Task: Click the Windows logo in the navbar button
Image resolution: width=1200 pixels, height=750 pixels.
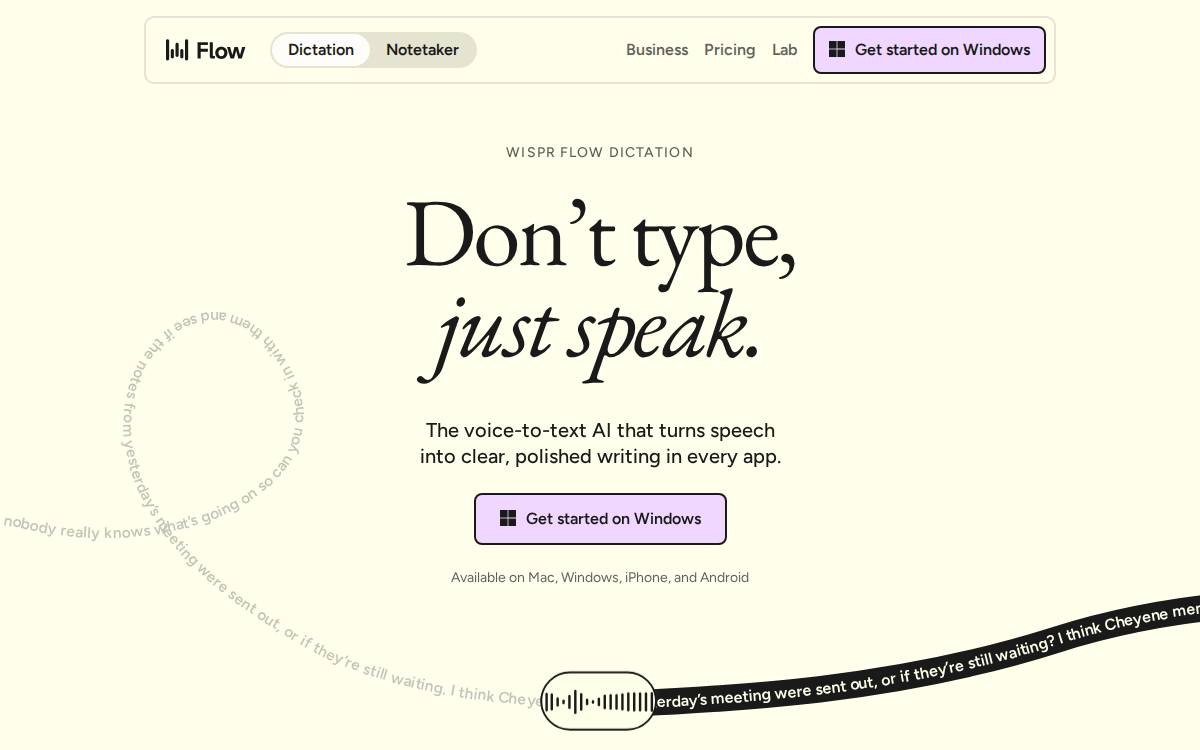Action: (x=837, y=49)
